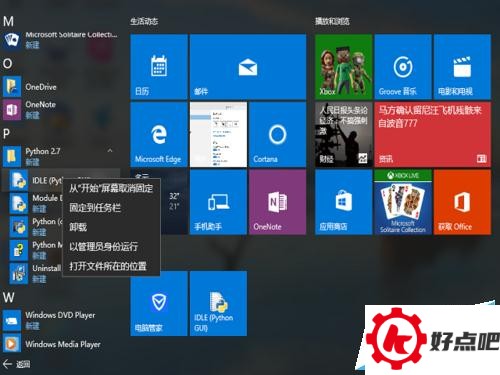The image size is (500, 375).
Task: Open the weather tile showing 32°
Action: 174,202
